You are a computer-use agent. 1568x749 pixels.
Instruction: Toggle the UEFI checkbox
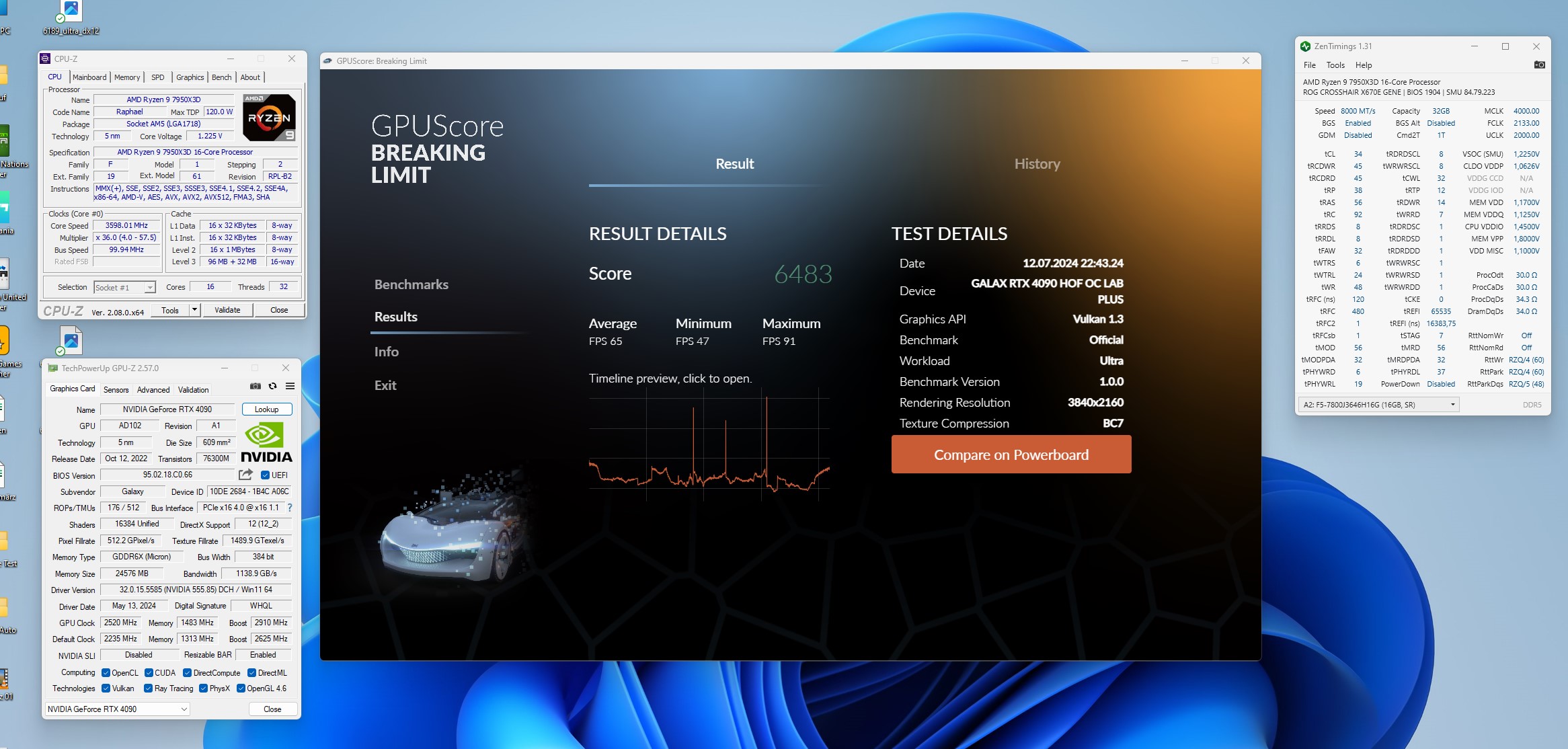tap(265, 475)
